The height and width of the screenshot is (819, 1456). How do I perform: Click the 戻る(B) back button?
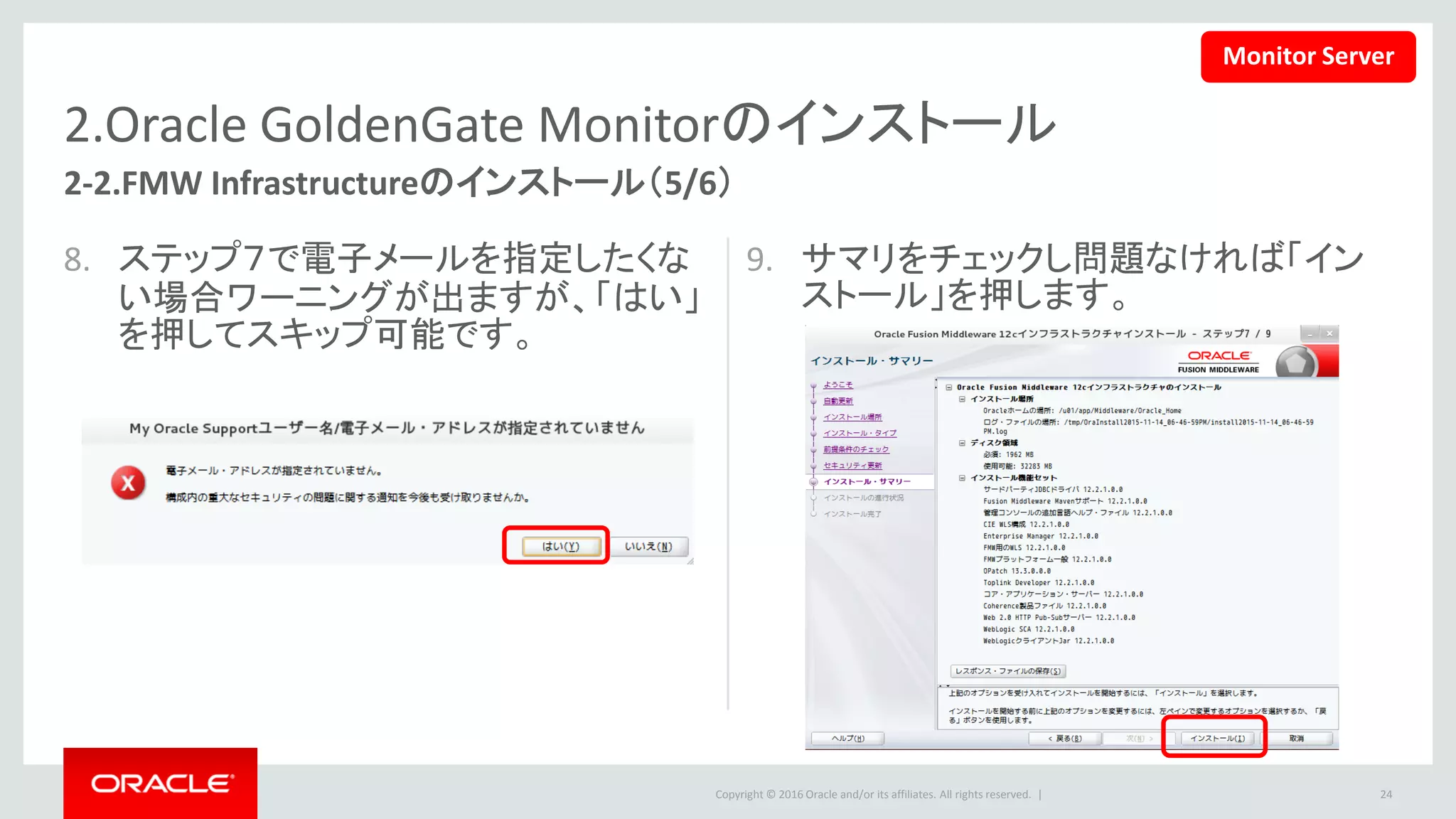(1065, 738)
